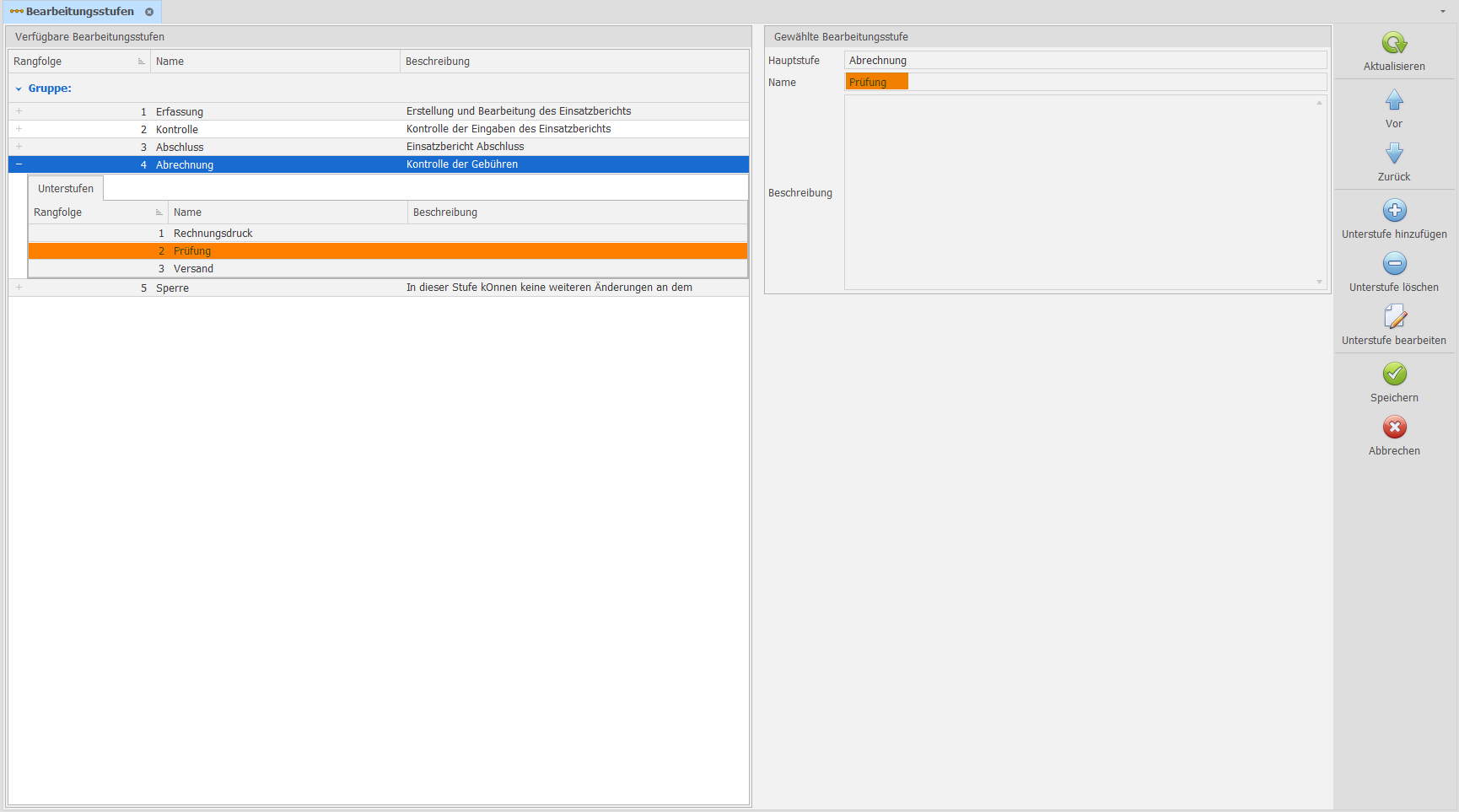The height and width of the screenshot is (812, 1459).
Task: Add a substage via Unterstufe hinzufügen
Action: coord(1394,211)
